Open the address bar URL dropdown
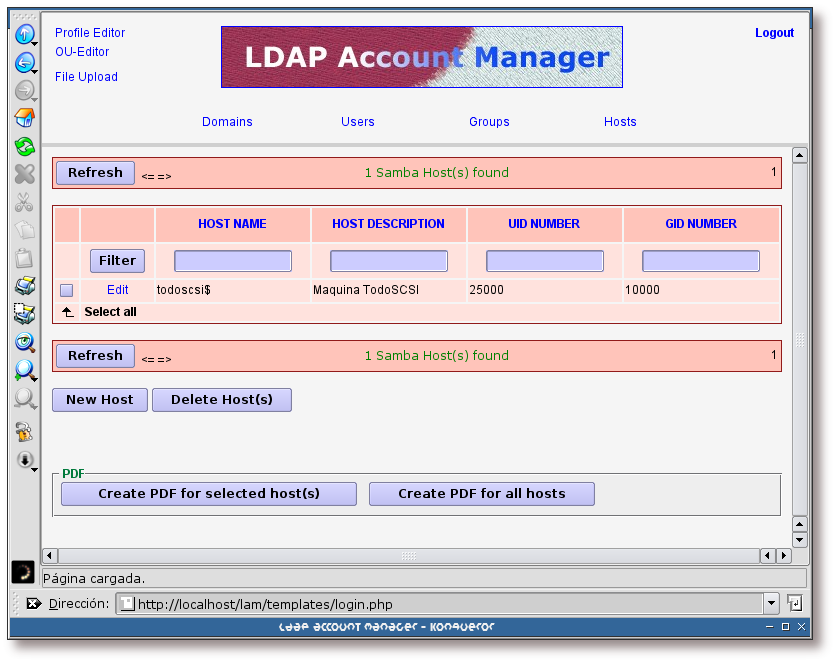 tap(771, 603)
